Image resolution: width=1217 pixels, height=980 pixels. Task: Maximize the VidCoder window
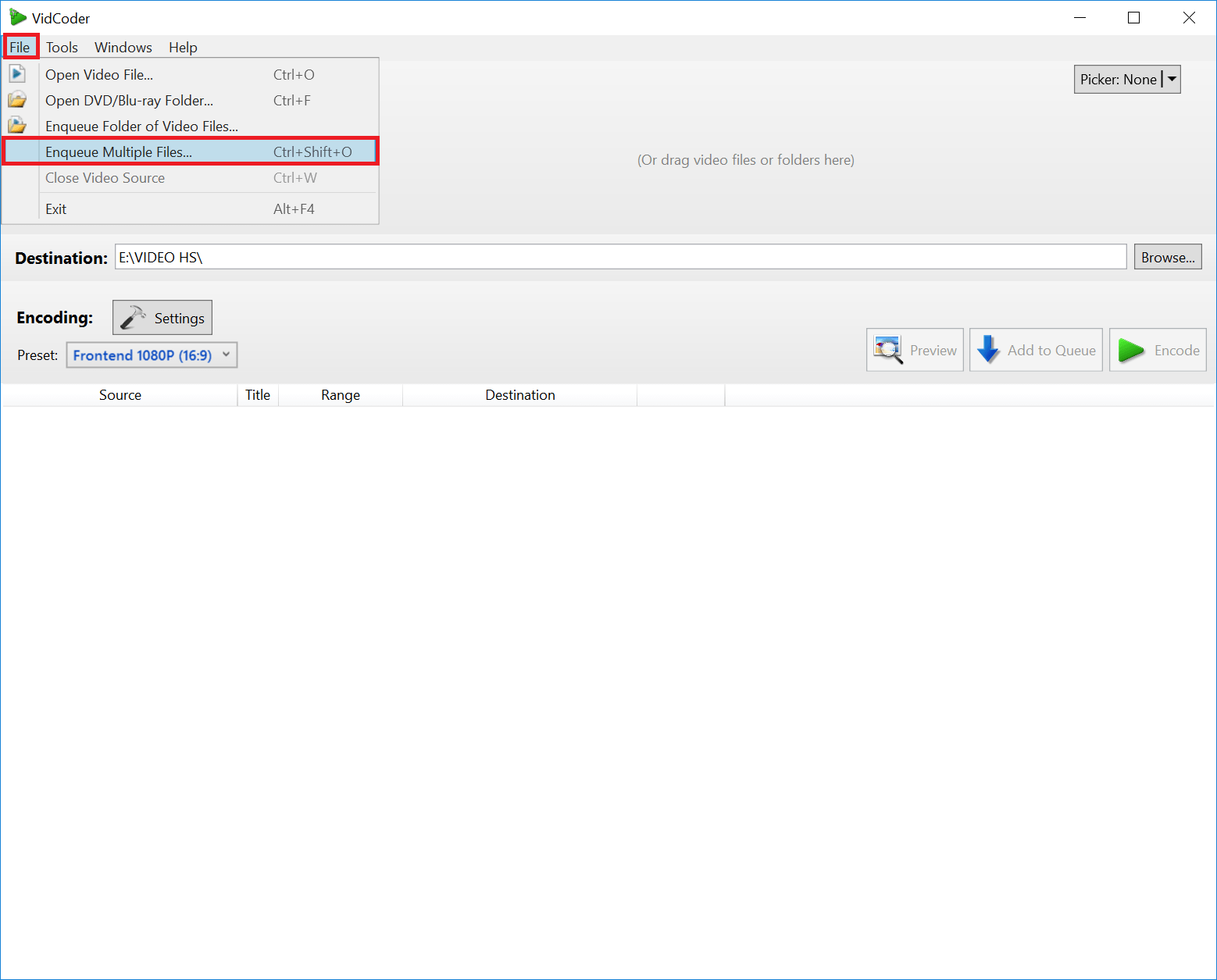tap(1133, 17)
